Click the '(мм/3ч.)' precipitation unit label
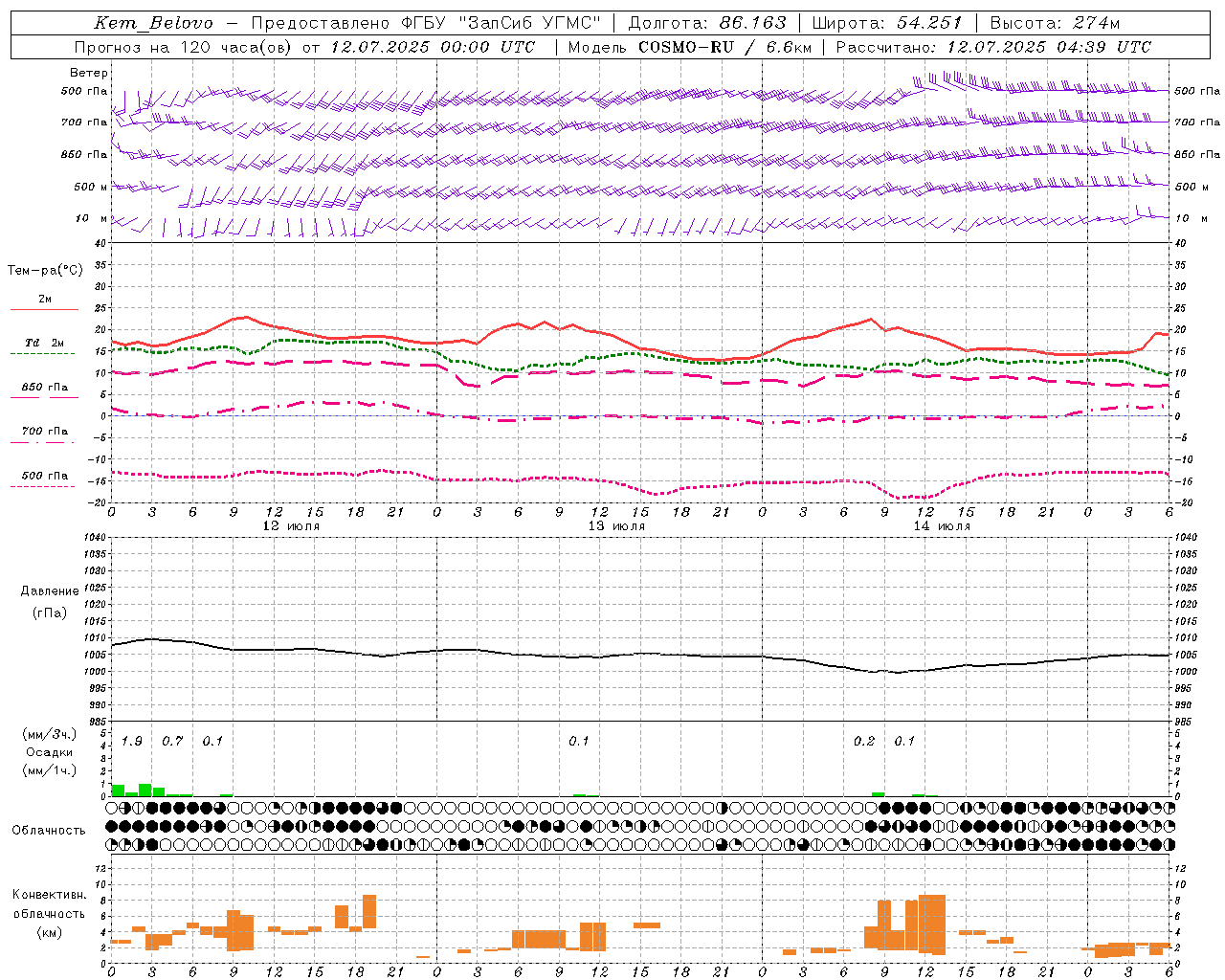Screen dimensions: 1225x980 50,734
